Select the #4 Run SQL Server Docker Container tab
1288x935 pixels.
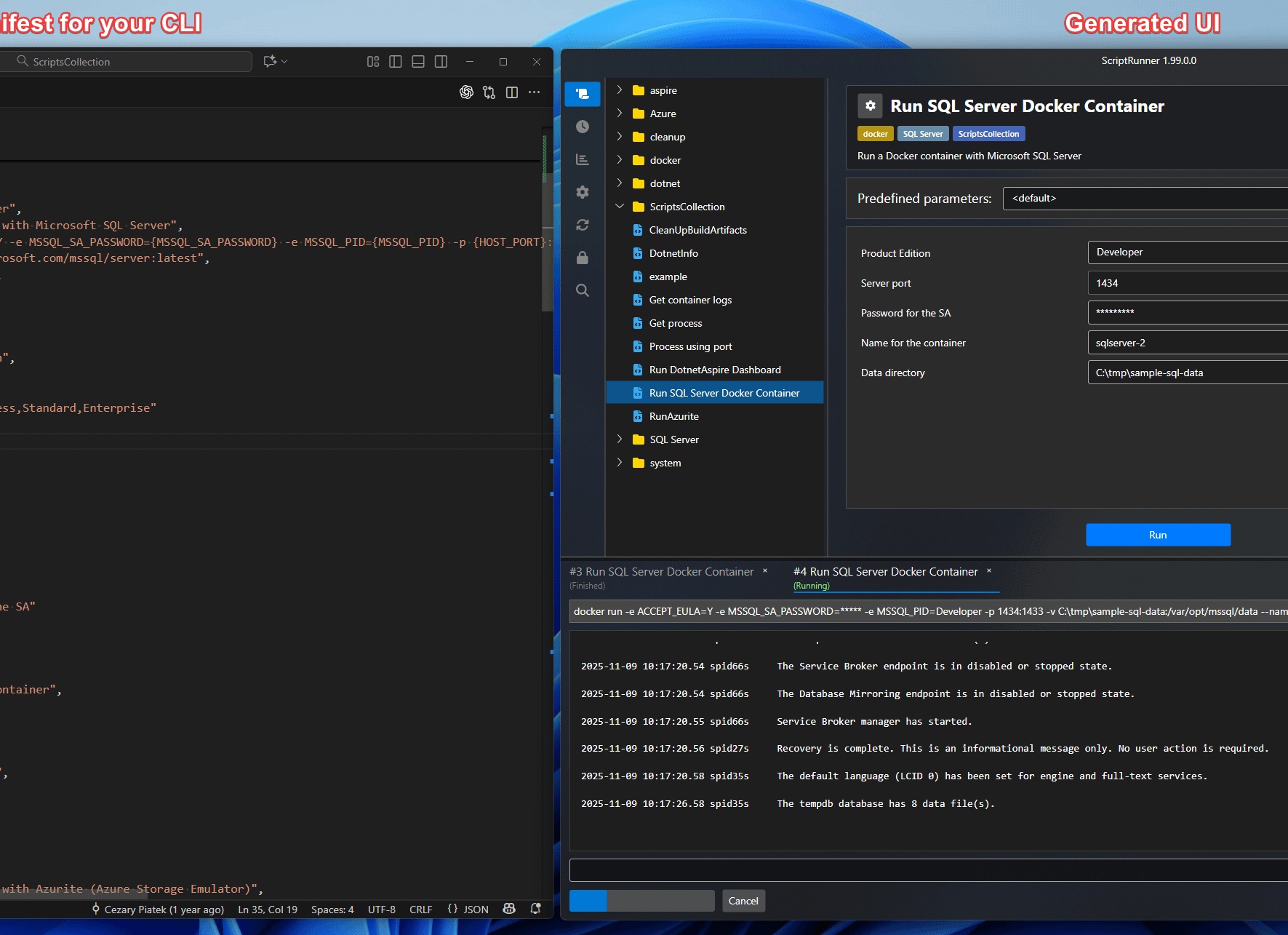pos(886,572)
